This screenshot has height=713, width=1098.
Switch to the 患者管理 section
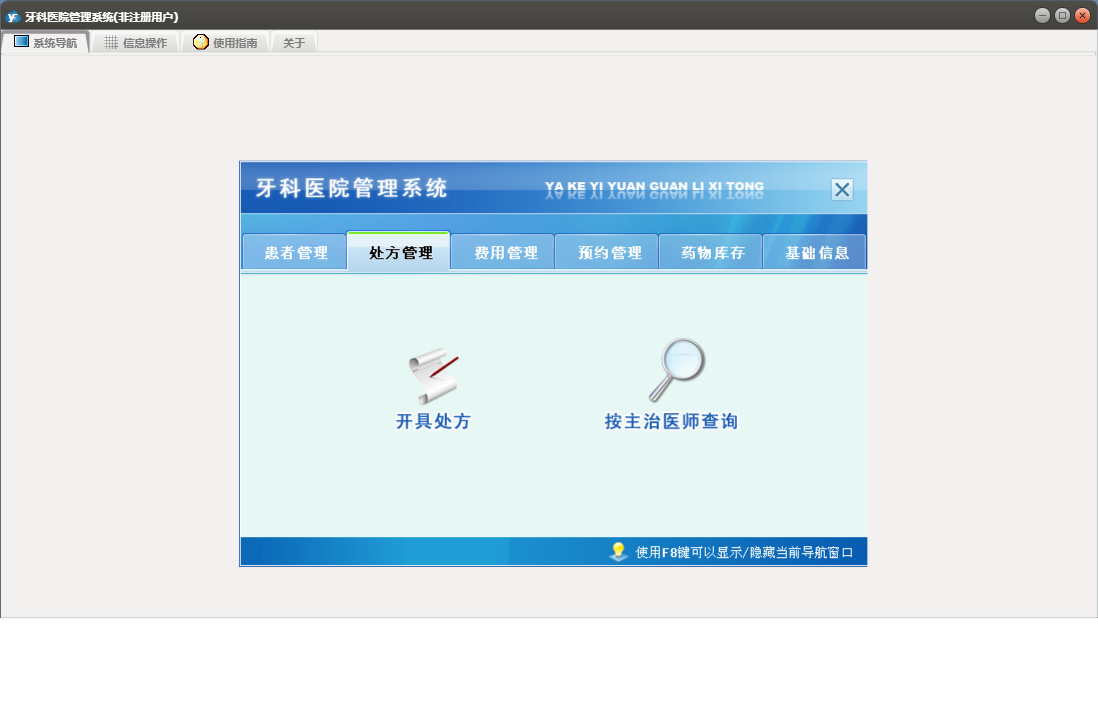tap(296, 253)
